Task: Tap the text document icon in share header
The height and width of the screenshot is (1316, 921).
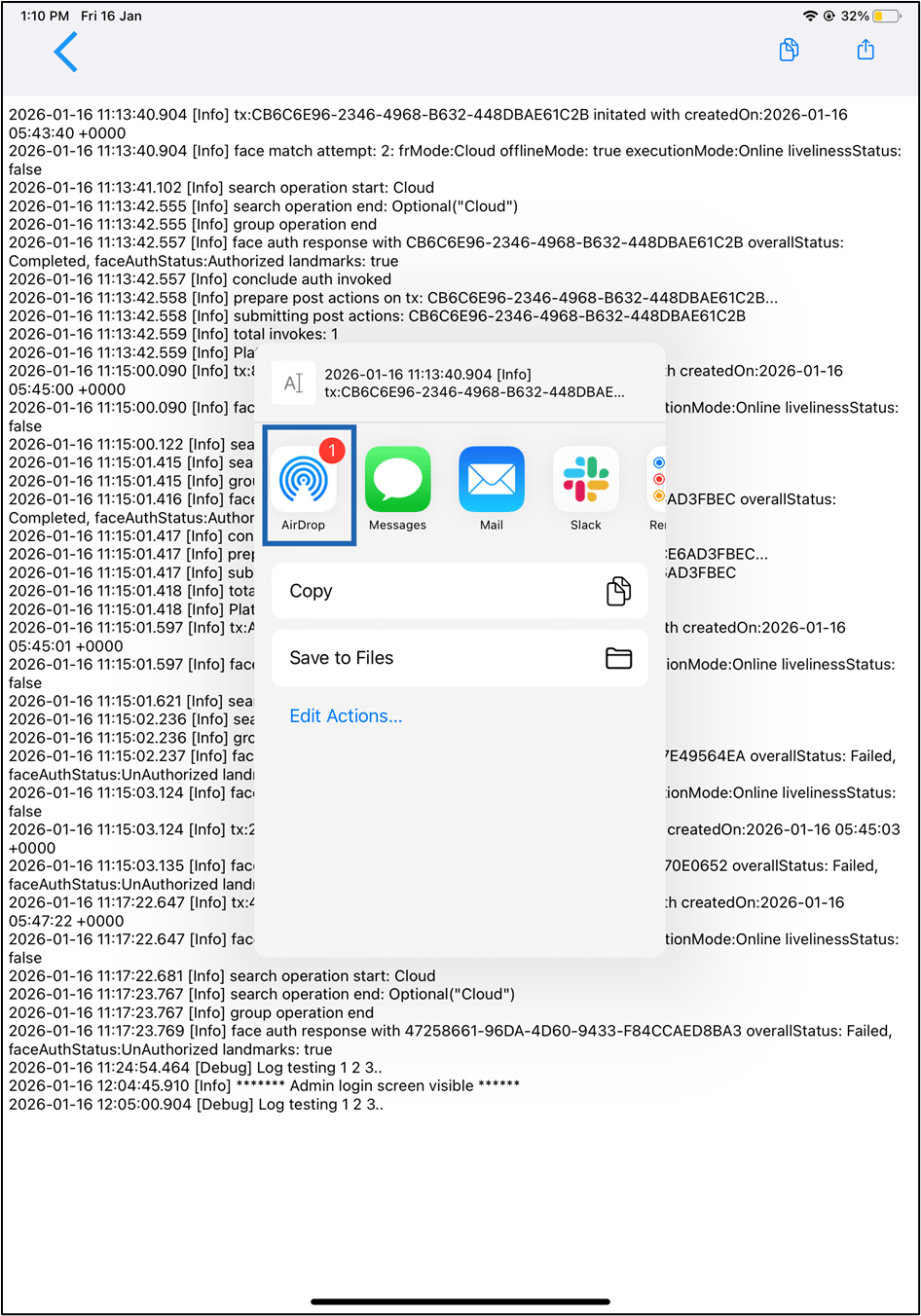Action: pyautogui.click(x=293, y=383)
